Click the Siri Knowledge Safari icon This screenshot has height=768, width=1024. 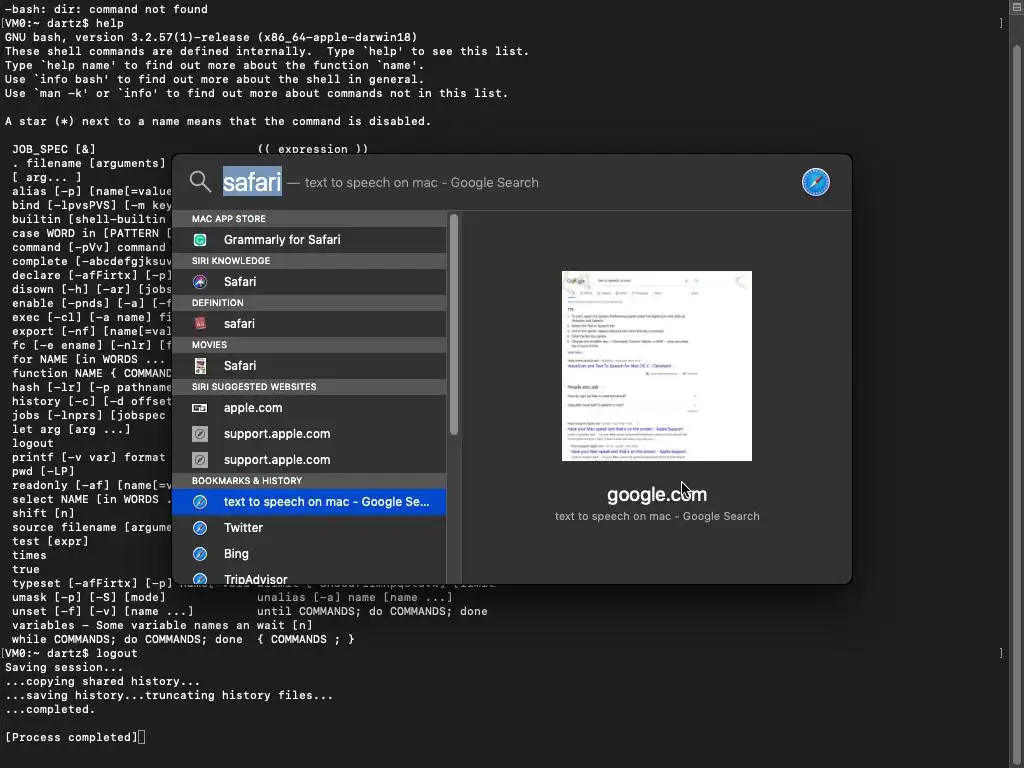tap(200, 281)
